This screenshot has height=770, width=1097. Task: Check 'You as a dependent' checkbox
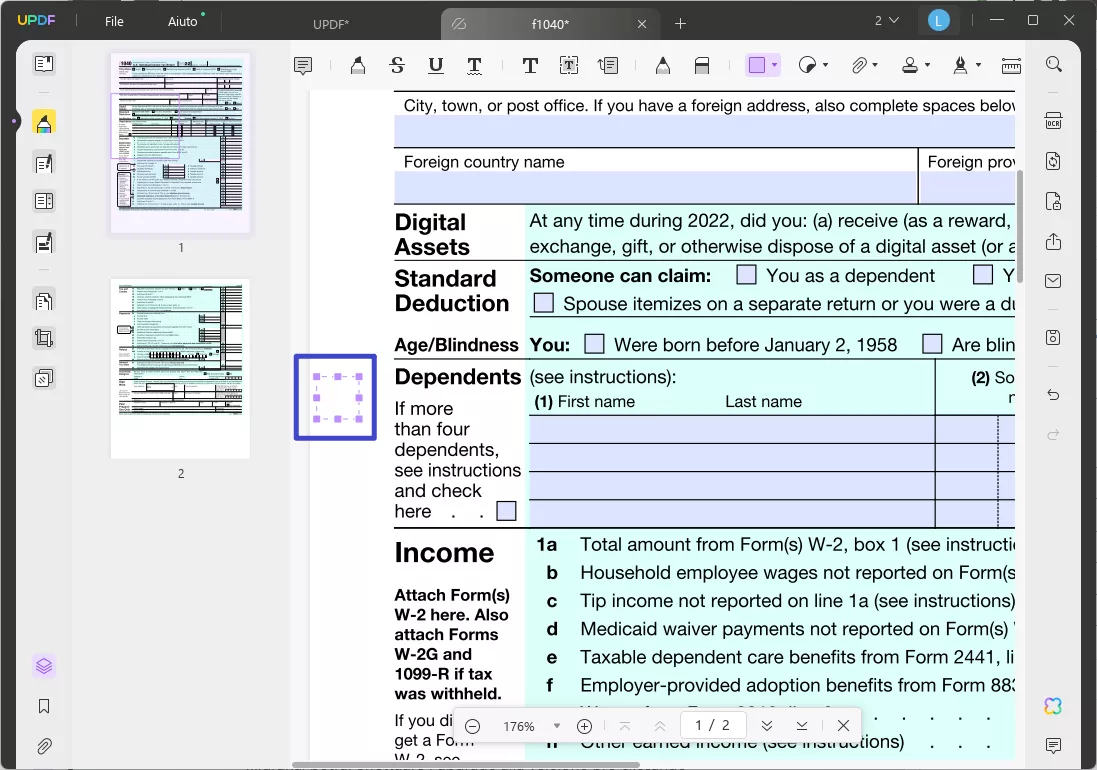click(746, 274)
